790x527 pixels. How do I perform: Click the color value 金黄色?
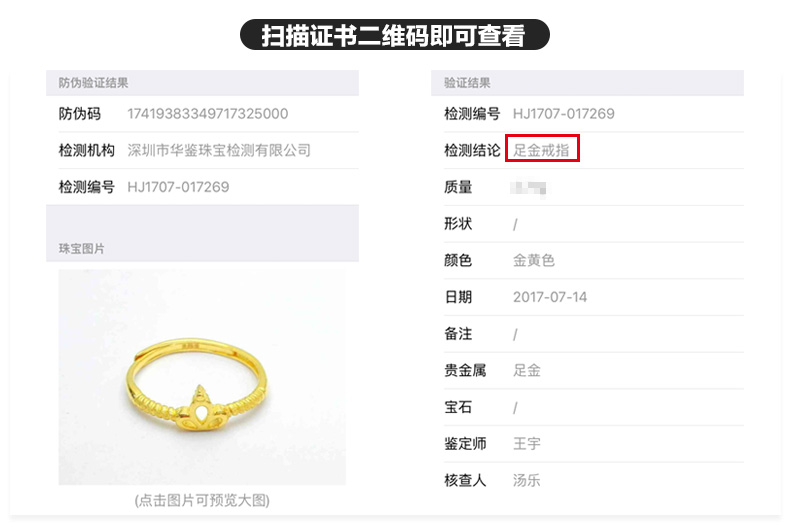[534, 260]
